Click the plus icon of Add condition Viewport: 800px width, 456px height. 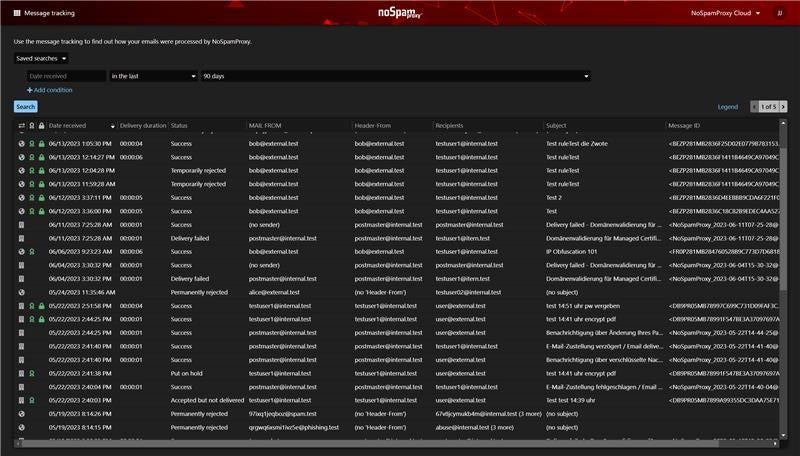pos(30,90)
